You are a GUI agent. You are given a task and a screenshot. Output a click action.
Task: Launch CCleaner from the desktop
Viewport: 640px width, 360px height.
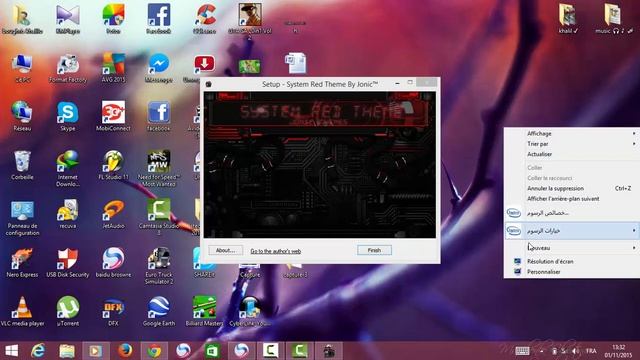204,19
